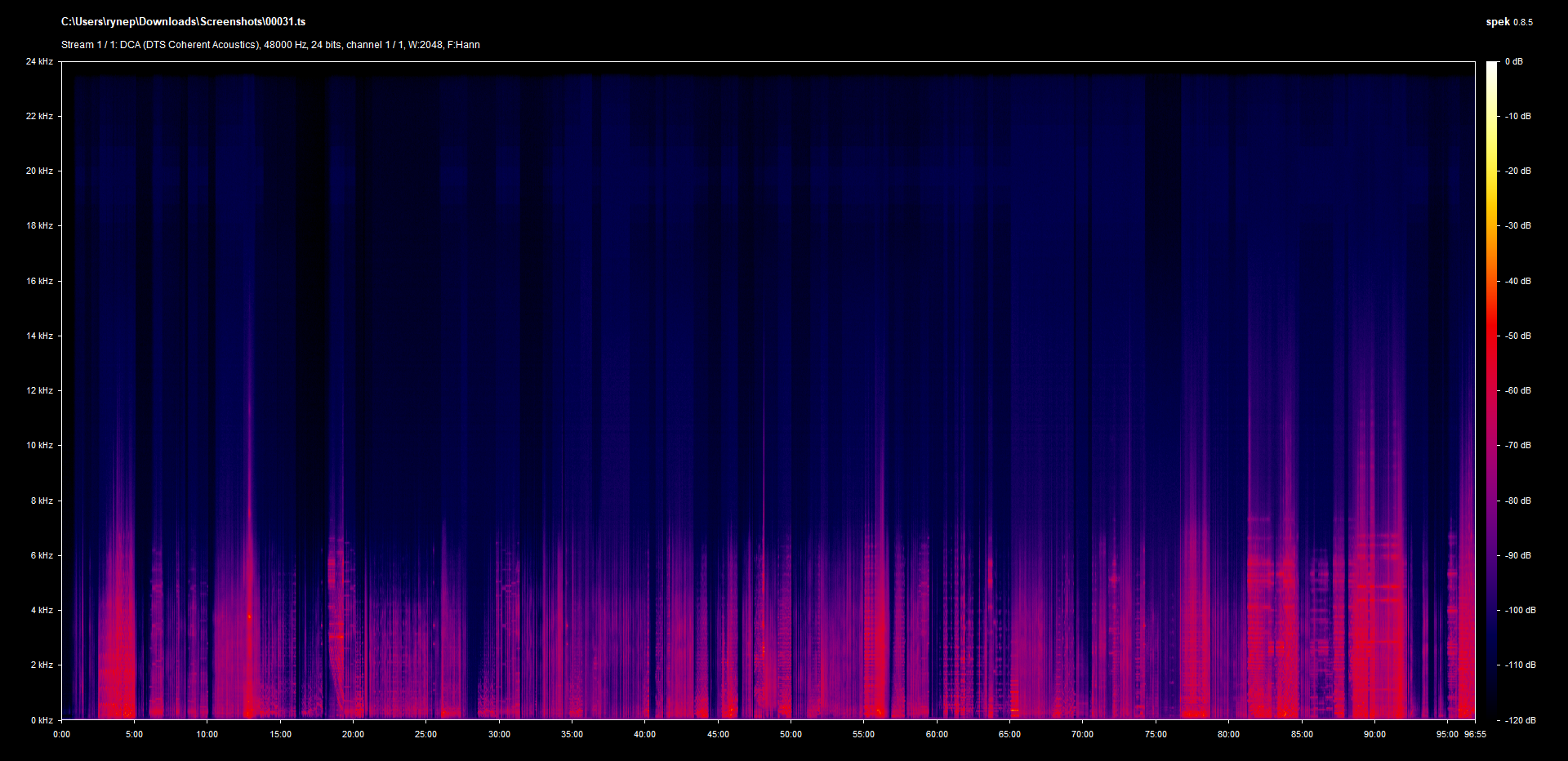Image resolution: width=1568 pixels, height=761 pixels.
Task: Click the 10 kHz frequency axis label
Action: point(39,446)
